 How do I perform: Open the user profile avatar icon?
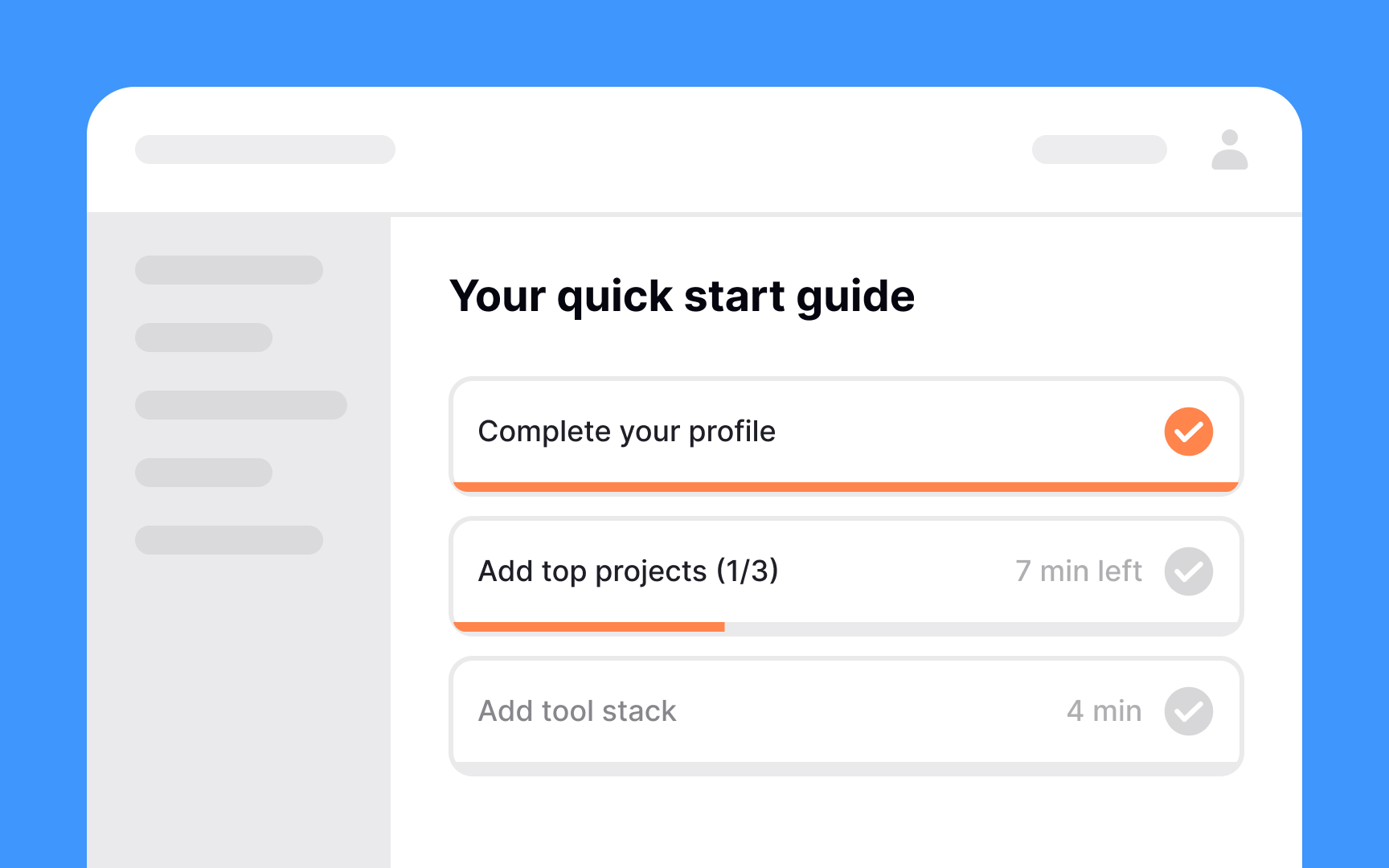(x=1229, y=149)
